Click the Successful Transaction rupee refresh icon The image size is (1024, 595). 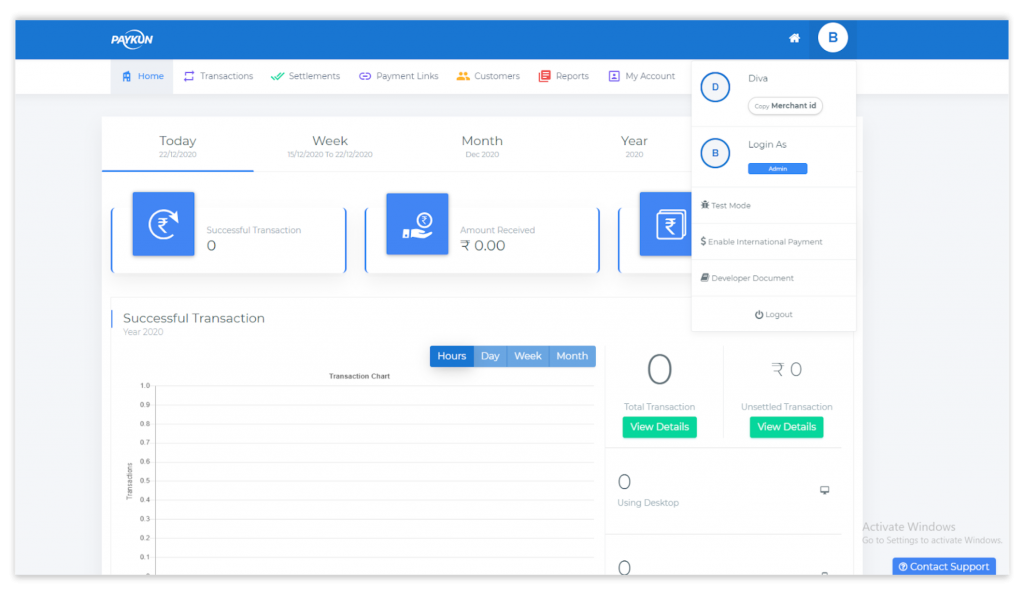click(x=163, y=224)
